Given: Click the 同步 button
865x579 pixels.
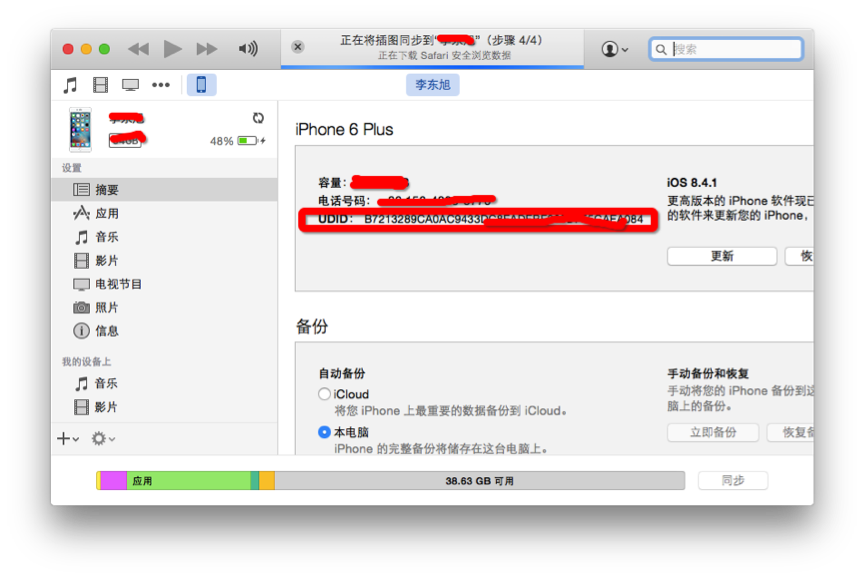Looking at the screenshot, I should point(733,480).
